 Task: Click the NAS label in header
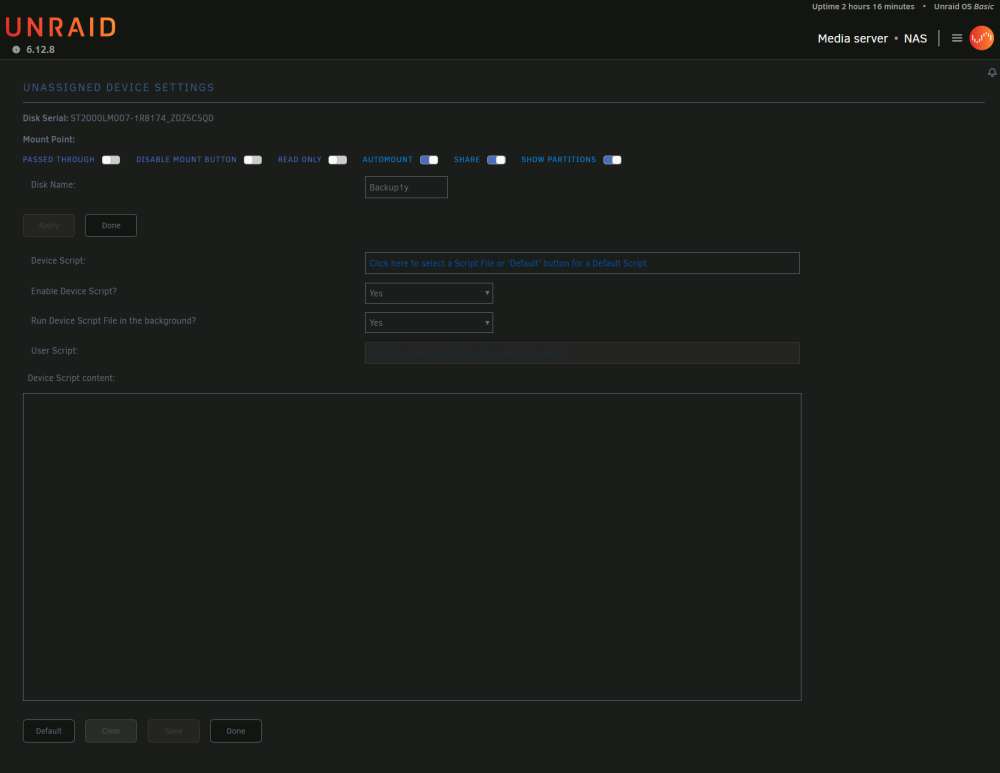point(915,38)
